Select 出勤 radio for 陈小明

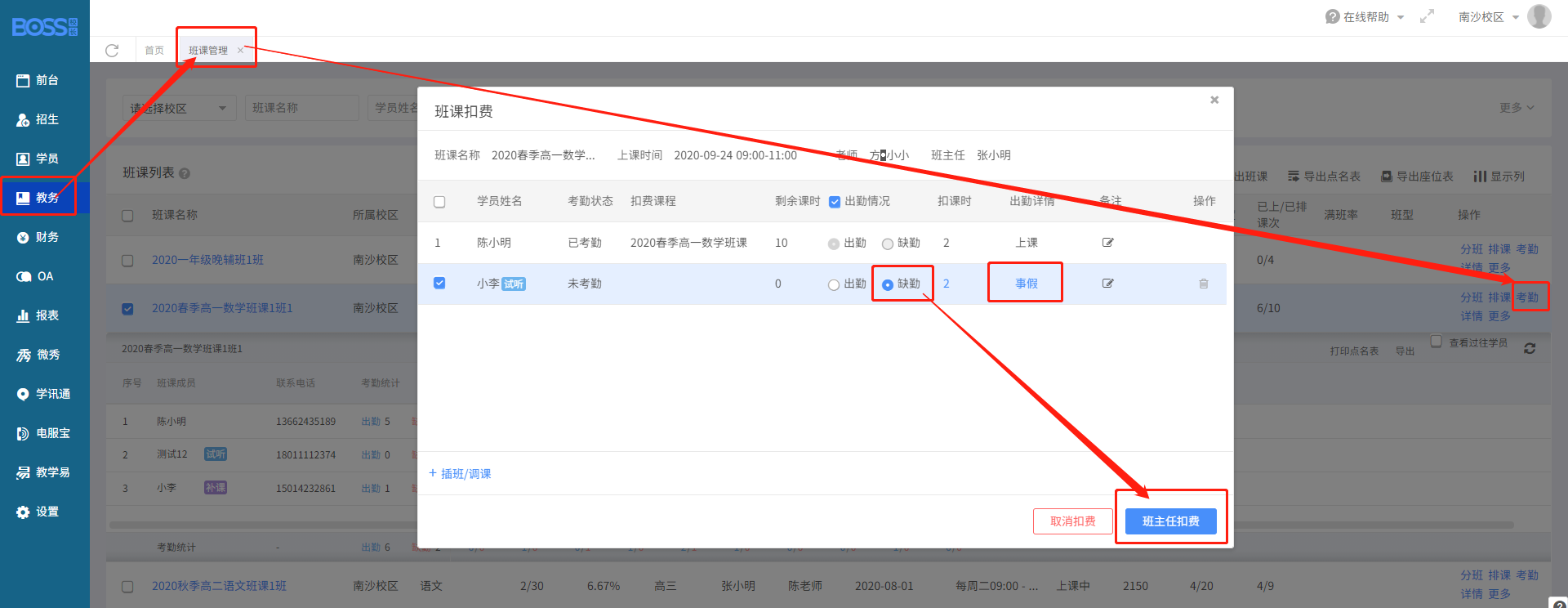(x=834, y=244)
